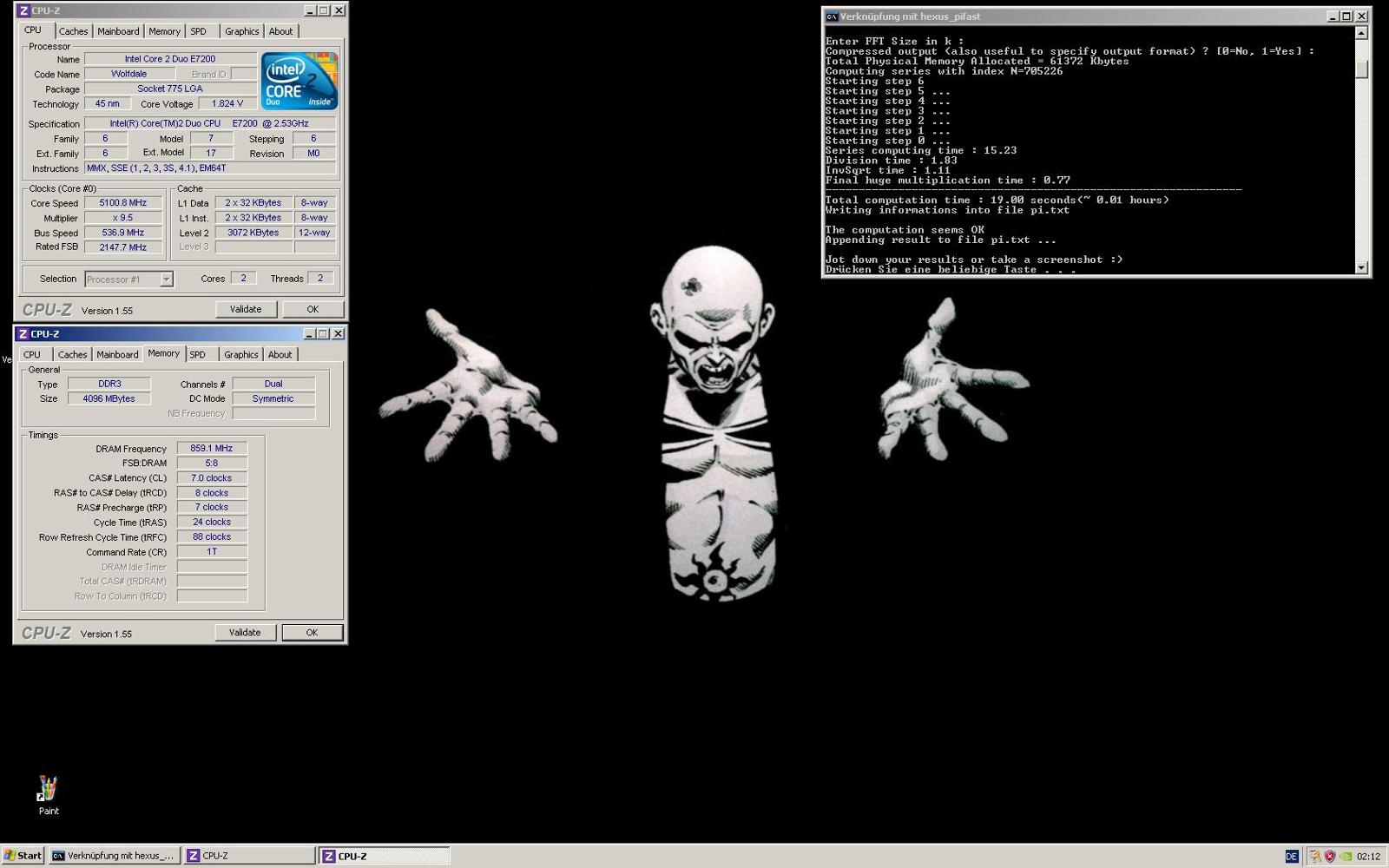Click the Package value Socket 775 LGA
1389x868 pixels.
click(x=170, y=89)
